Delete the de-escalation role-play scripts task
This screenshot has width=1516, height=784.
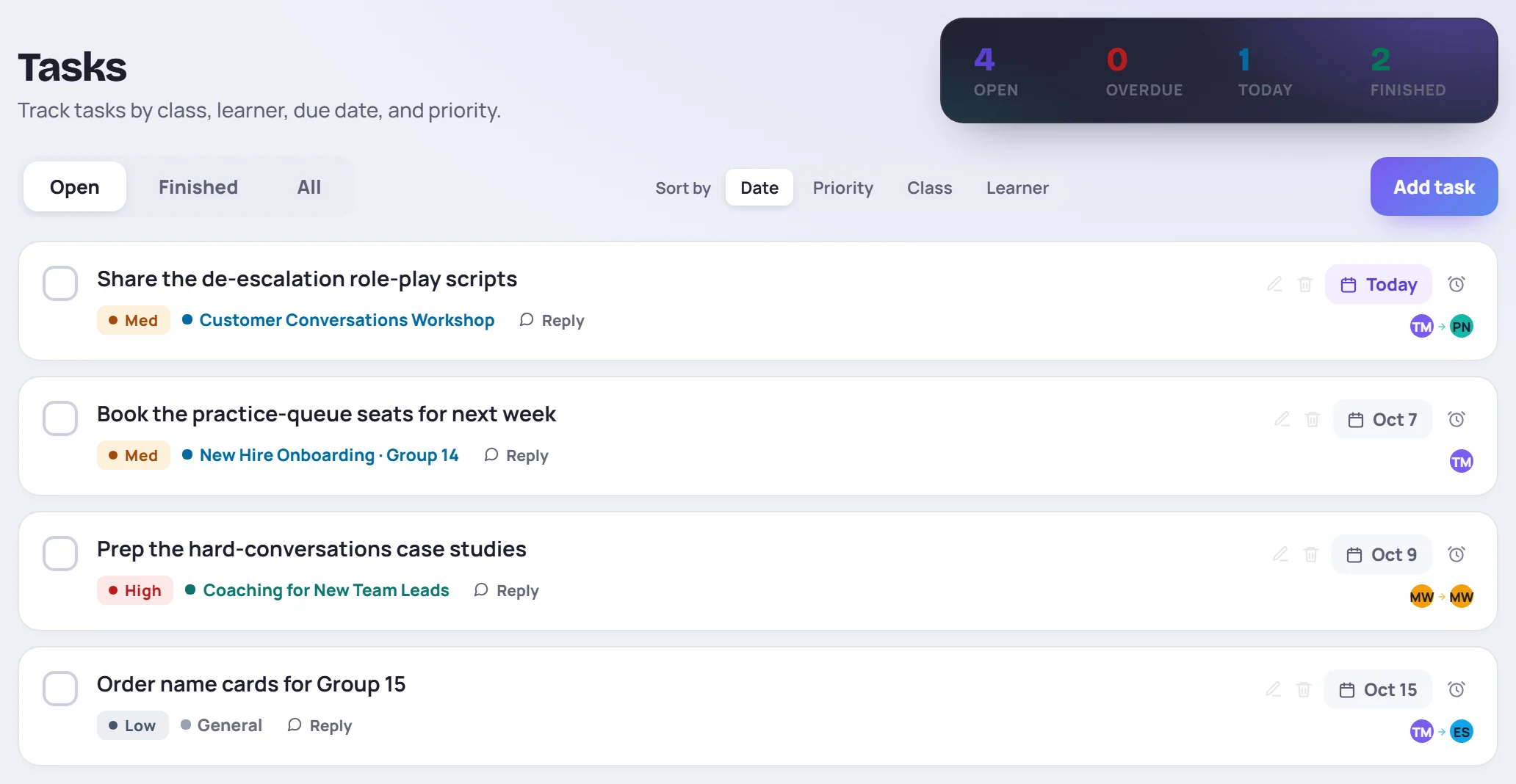[x=1305, y=284]
